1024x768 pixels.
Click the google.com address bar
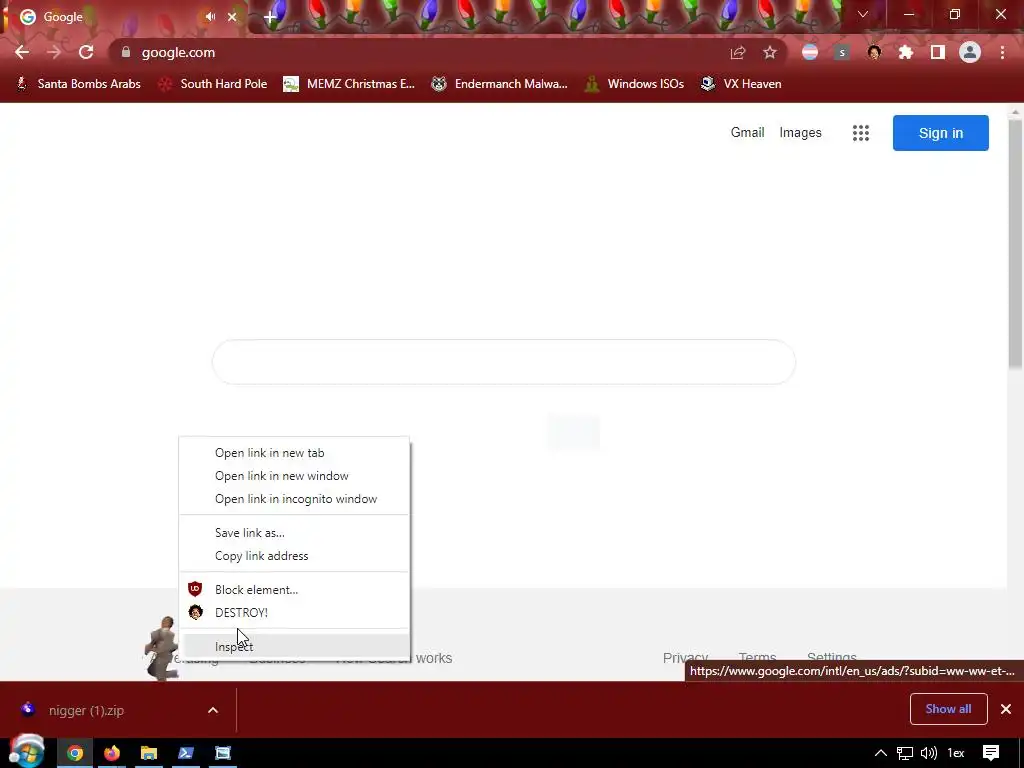[x=418, y=52]
